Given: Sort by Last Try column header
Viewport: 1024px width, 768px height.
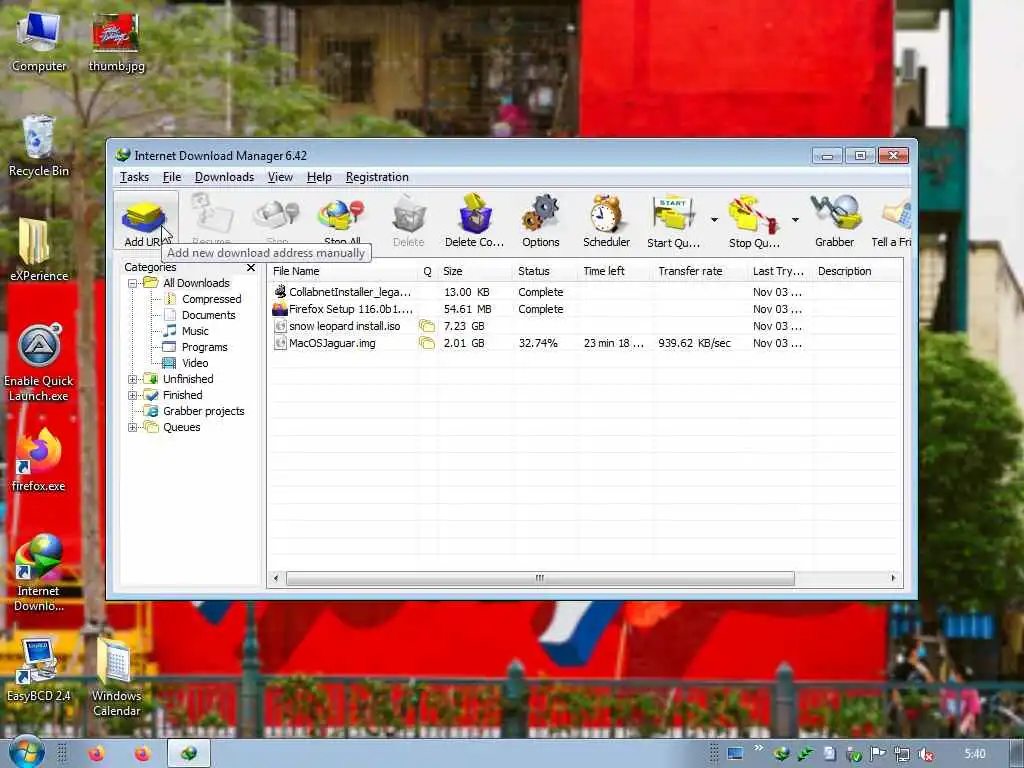Looking at the screenshot, I should pyautogui.click(x=780, y=271).
